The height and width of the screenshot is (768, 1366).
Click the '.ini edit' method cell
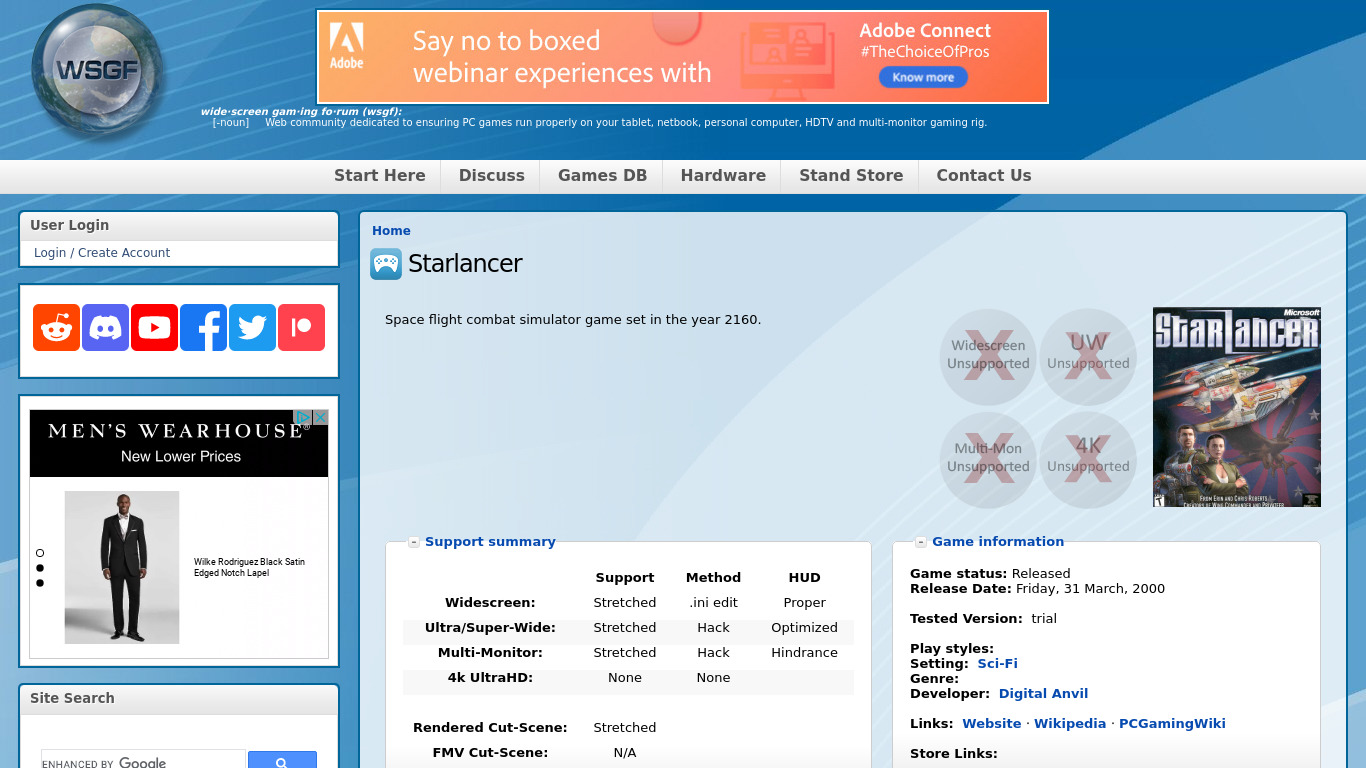713,603
